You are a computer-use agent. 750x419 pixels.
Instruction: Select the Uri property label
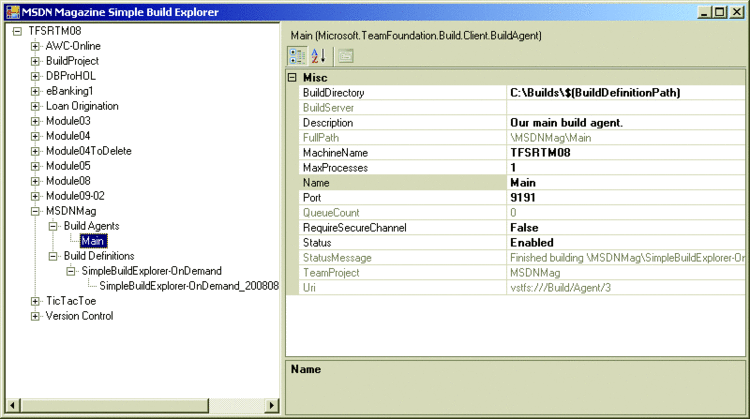click(x=309, y=287)
